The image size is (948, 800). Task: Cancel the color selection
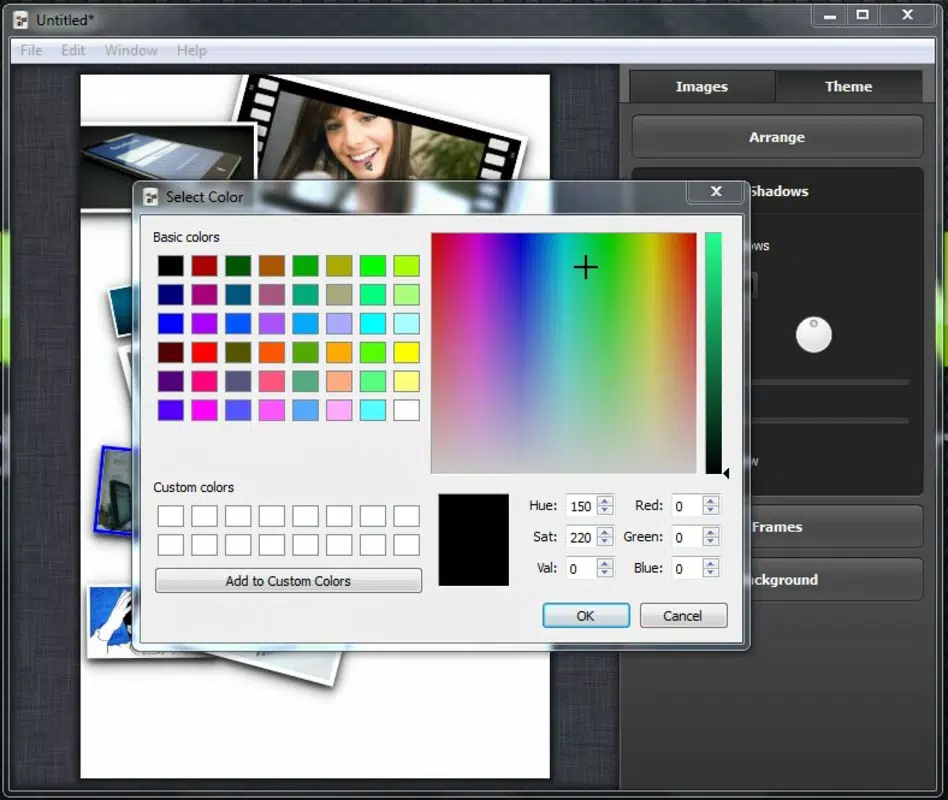coord(683,616)
